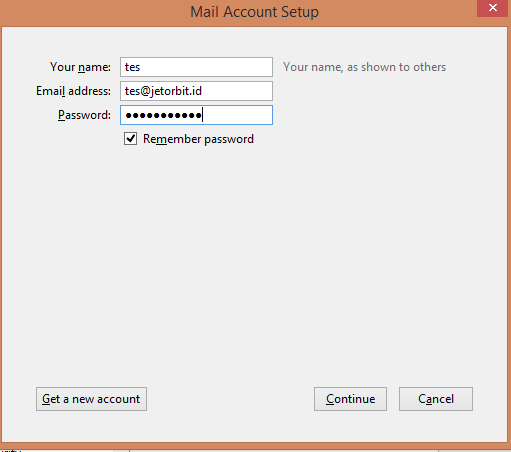Click the Mail Account Setup title bar

pyautogui.click(x=255, y=12)
